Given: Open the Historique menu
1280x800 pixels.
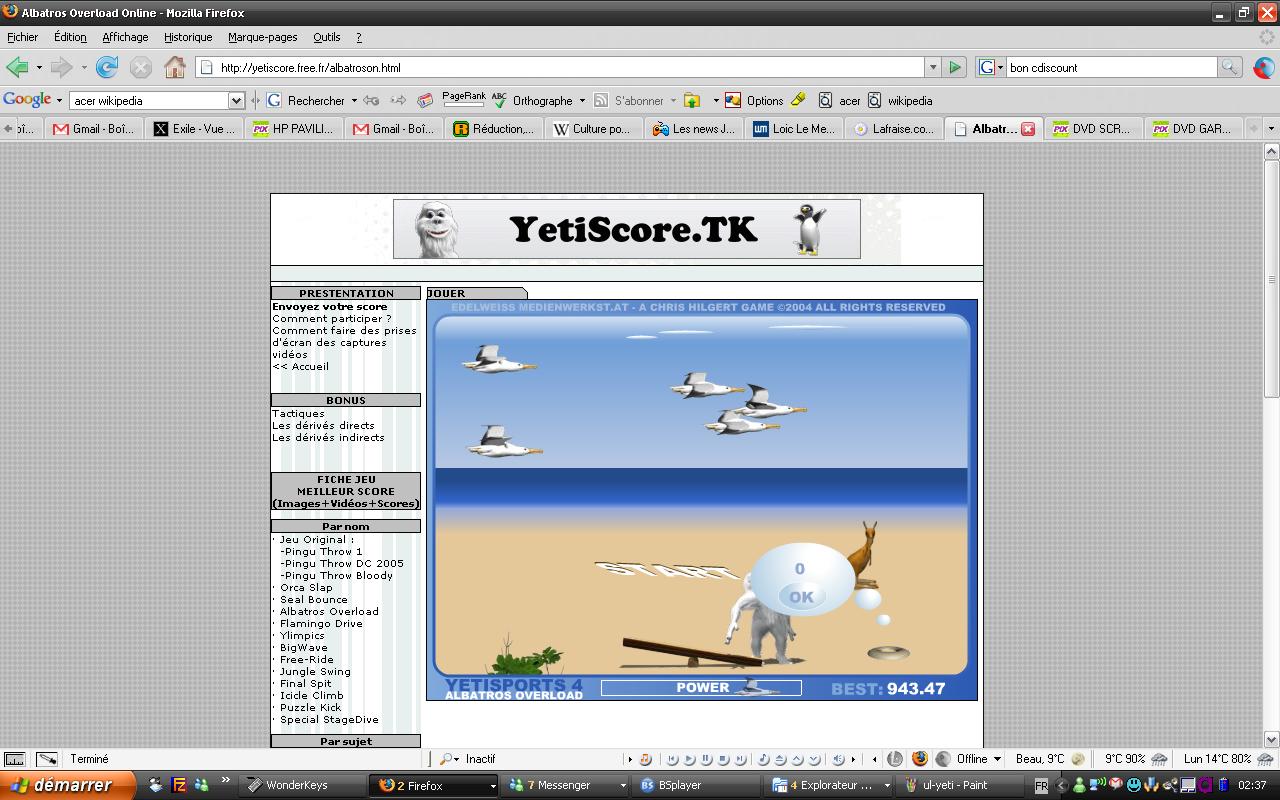Looking at the screenshot, I should click(x=188, y=37).
